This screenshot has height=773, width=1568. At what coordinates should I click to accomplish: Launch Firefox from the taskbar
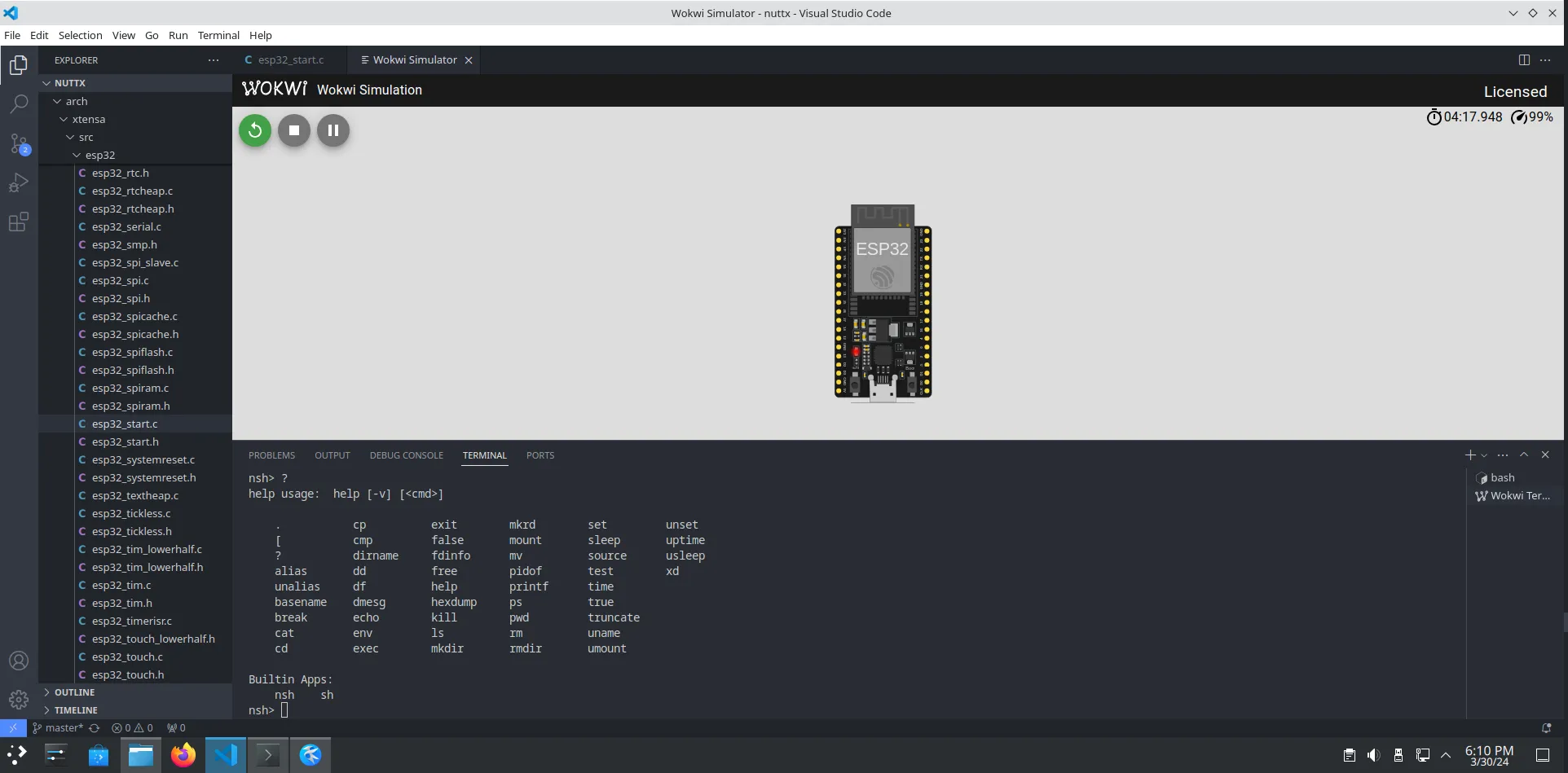[183, 755]
